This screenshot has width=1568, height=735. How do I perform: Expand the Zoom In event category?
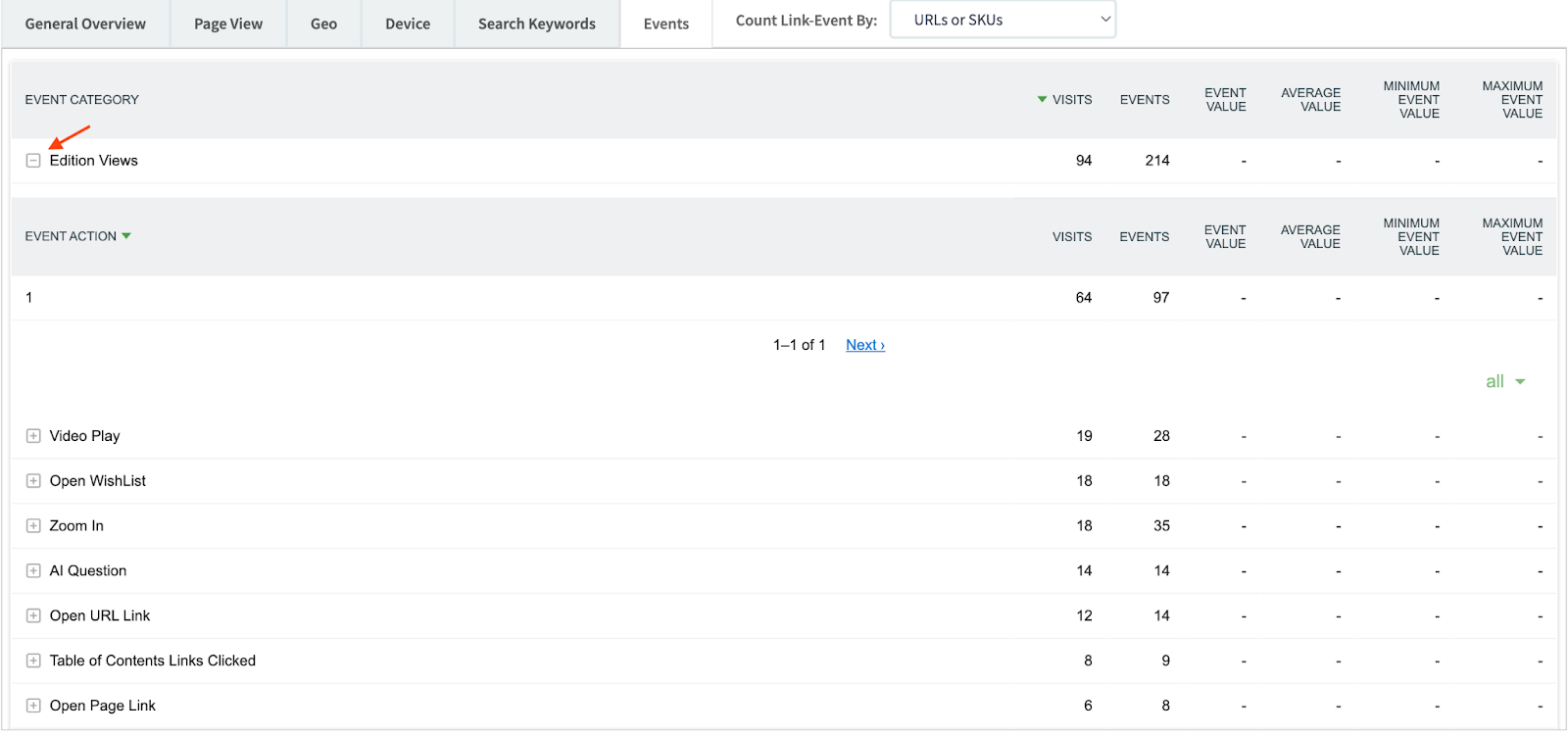pyautogui.click(x=33, y=526)
